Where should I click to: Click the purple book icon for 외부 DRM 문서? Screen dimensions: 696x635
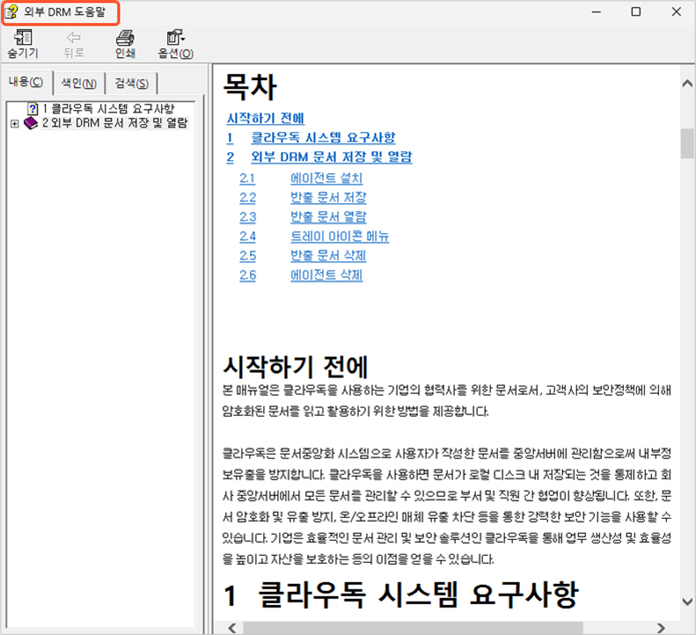(31, 123)
